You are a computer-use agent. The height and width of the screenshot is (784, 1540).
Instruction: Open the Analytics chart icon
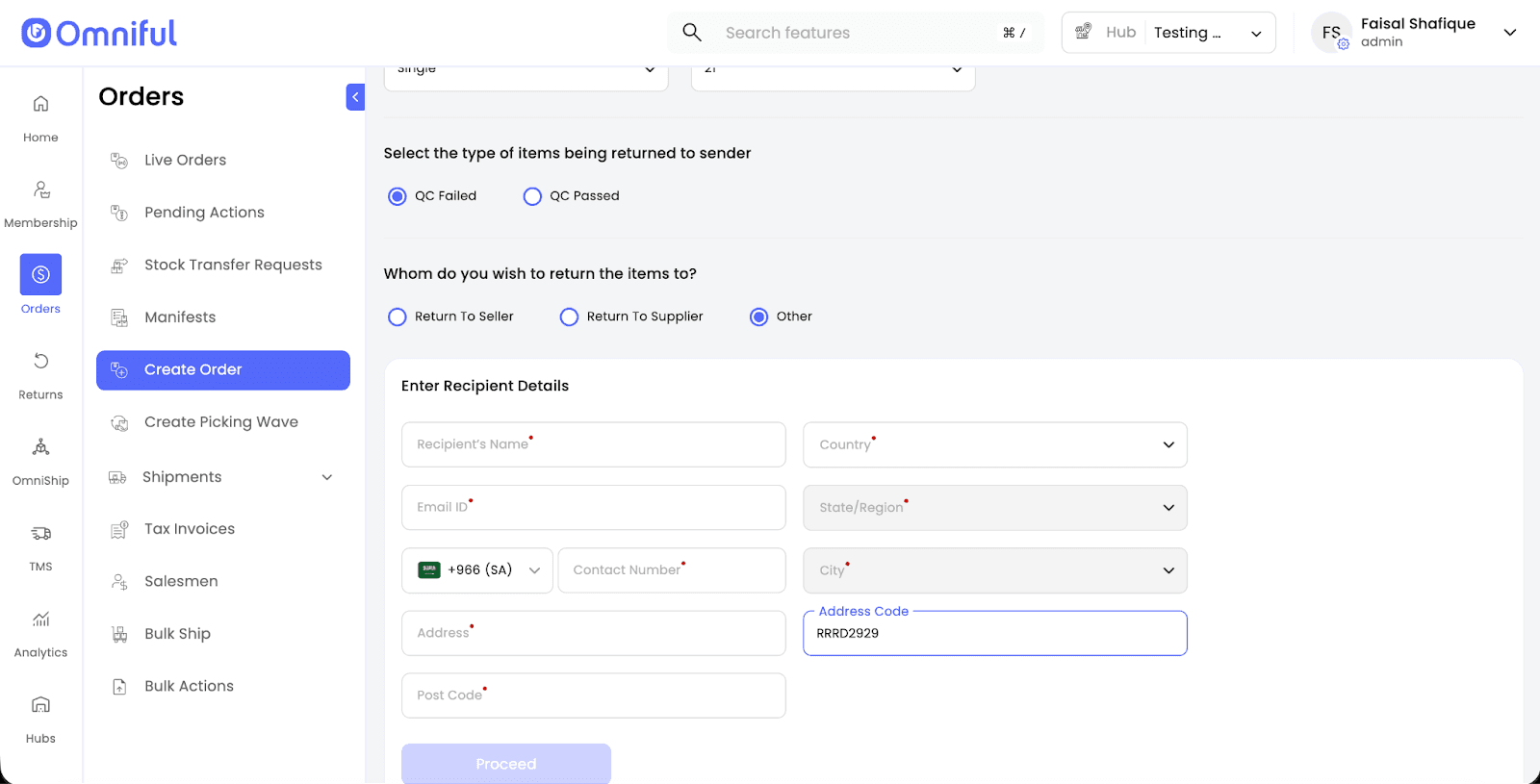(40, 619)
